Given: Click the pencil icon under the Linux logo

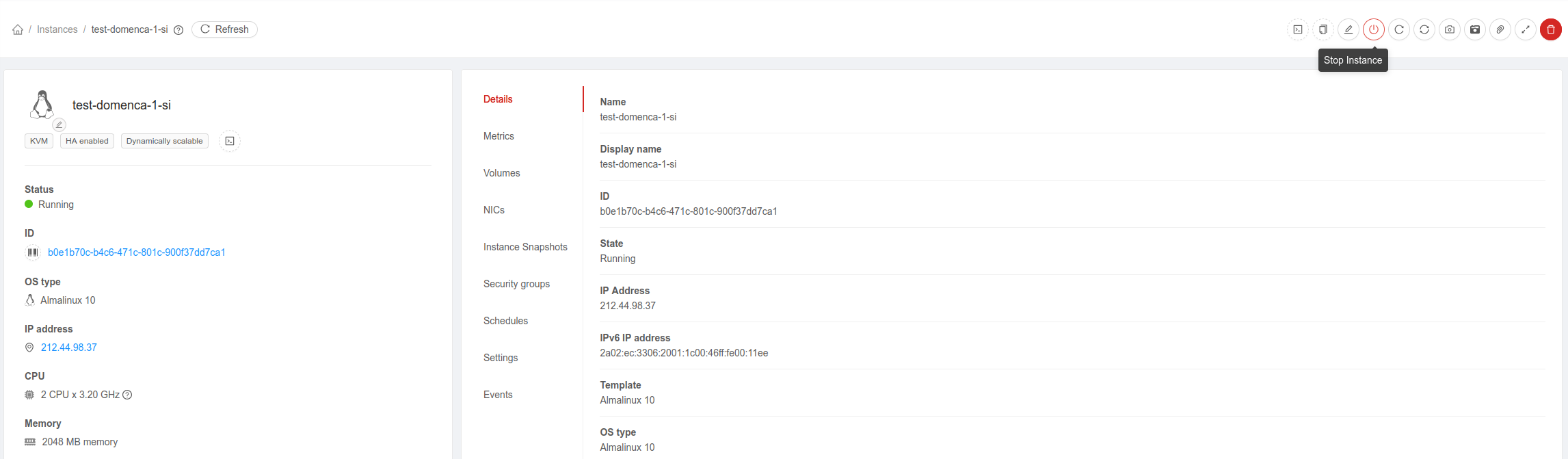Looking at the screenshot, I should [59, 124].
